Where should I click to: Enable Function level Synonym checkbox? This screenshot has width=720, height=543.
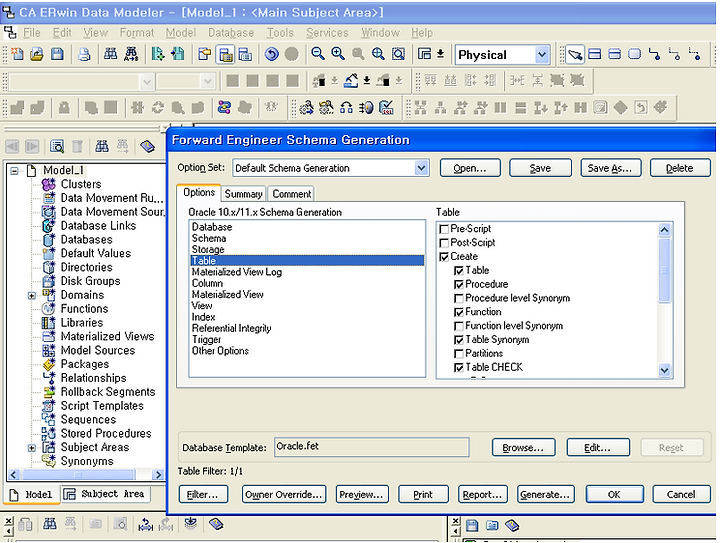coord(459,326)
